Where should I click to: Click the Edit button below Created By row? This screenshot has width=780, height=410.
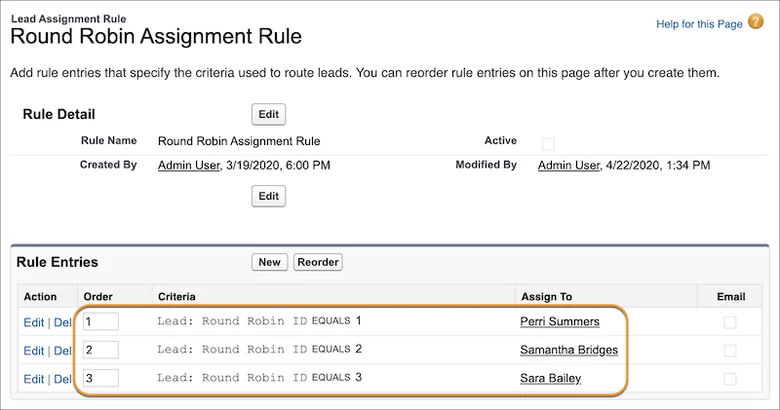tap(269, 196)
